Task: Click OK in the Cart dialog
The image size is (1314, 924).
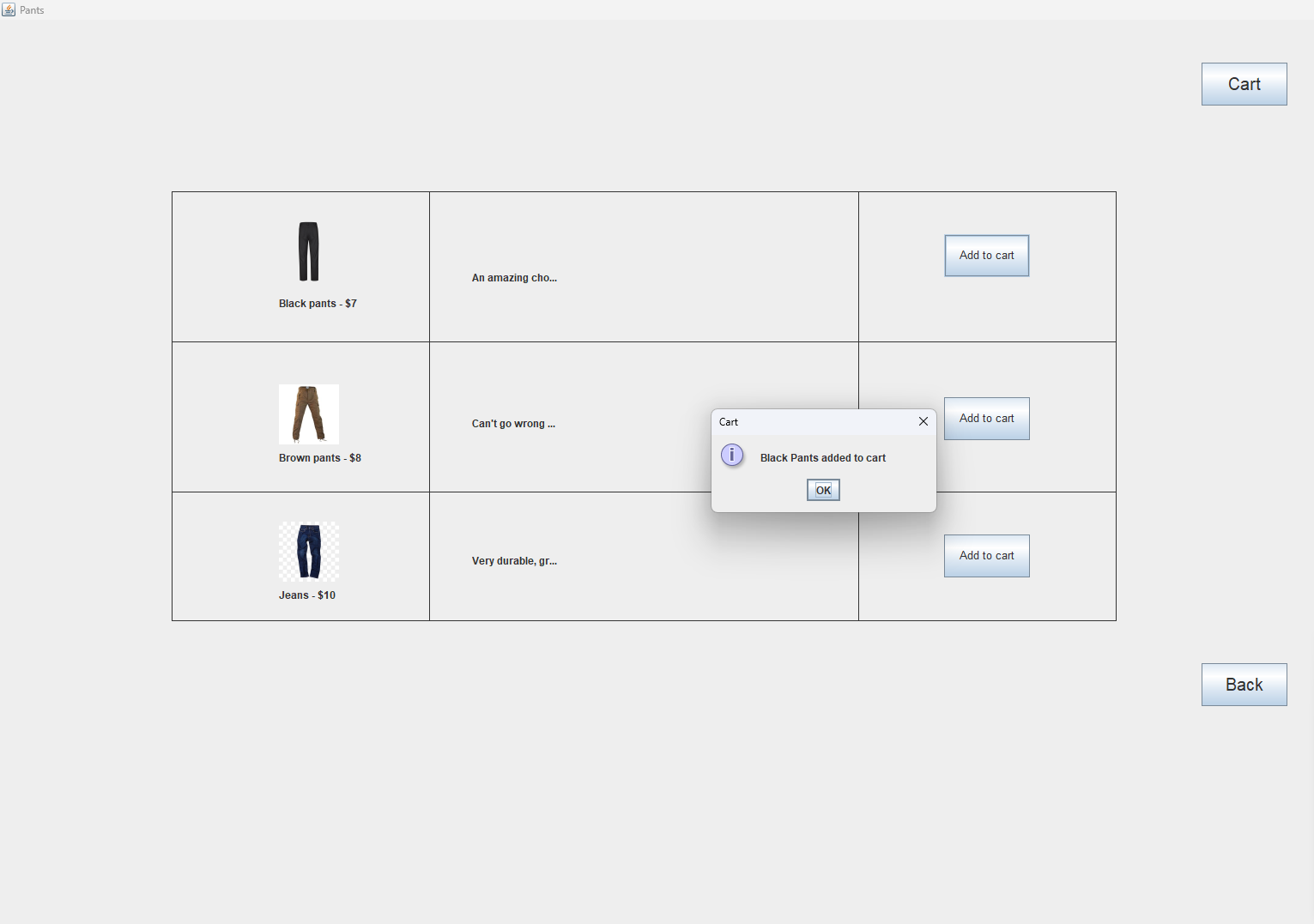Action: (823, 490)
